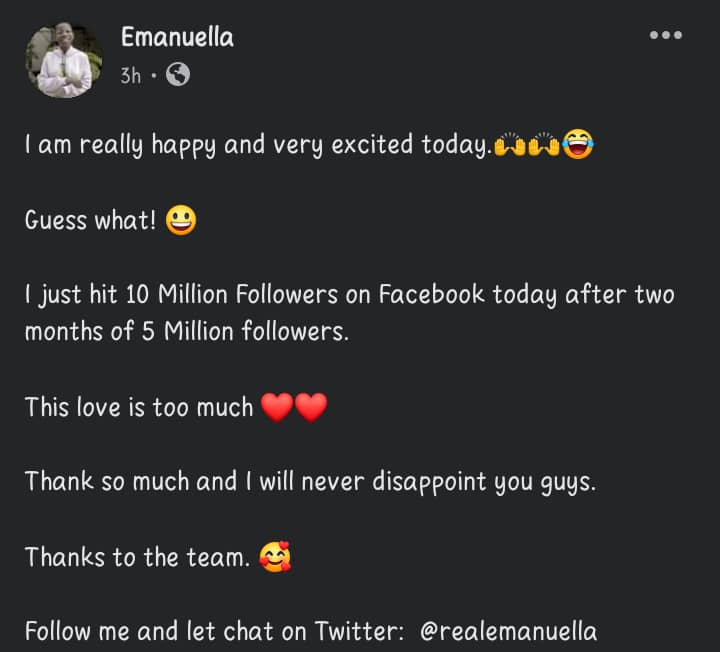Click the 'Guess what!' text
Screen dimensions: 720x652
(90, 221)
